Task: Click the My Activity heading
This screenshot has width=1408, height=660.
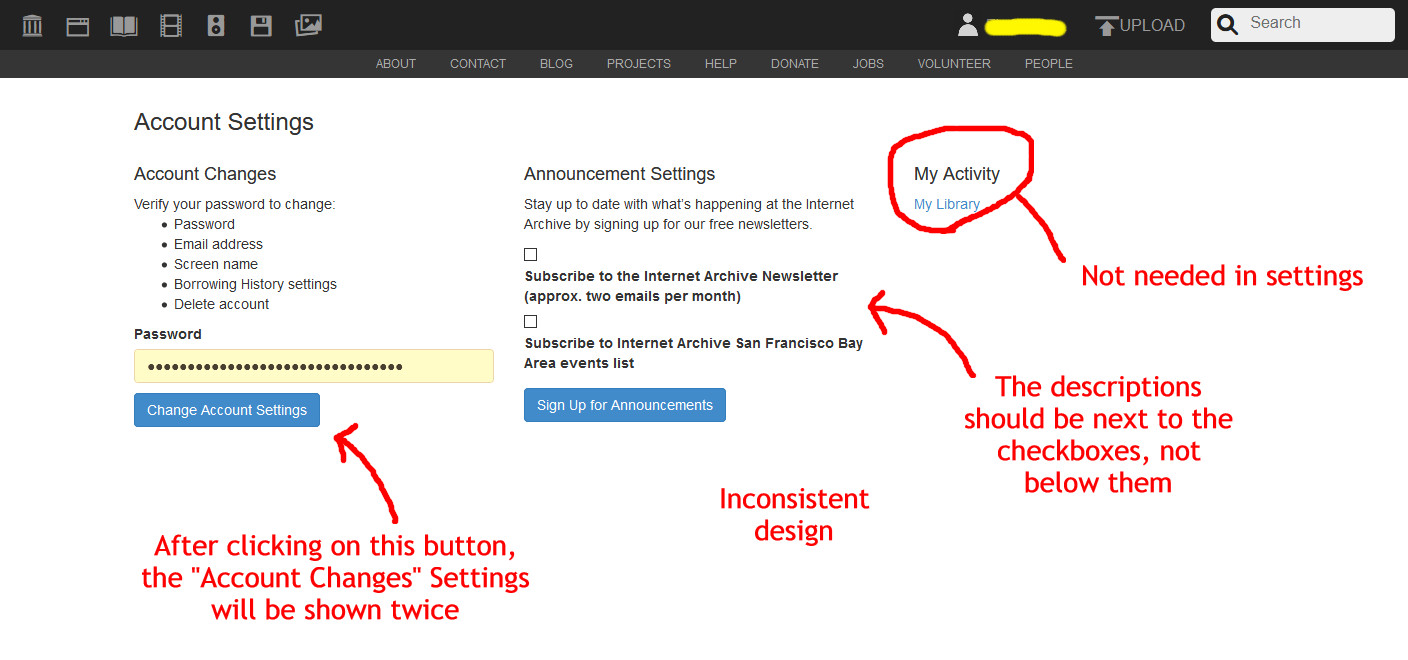Action: pos(957,174)
